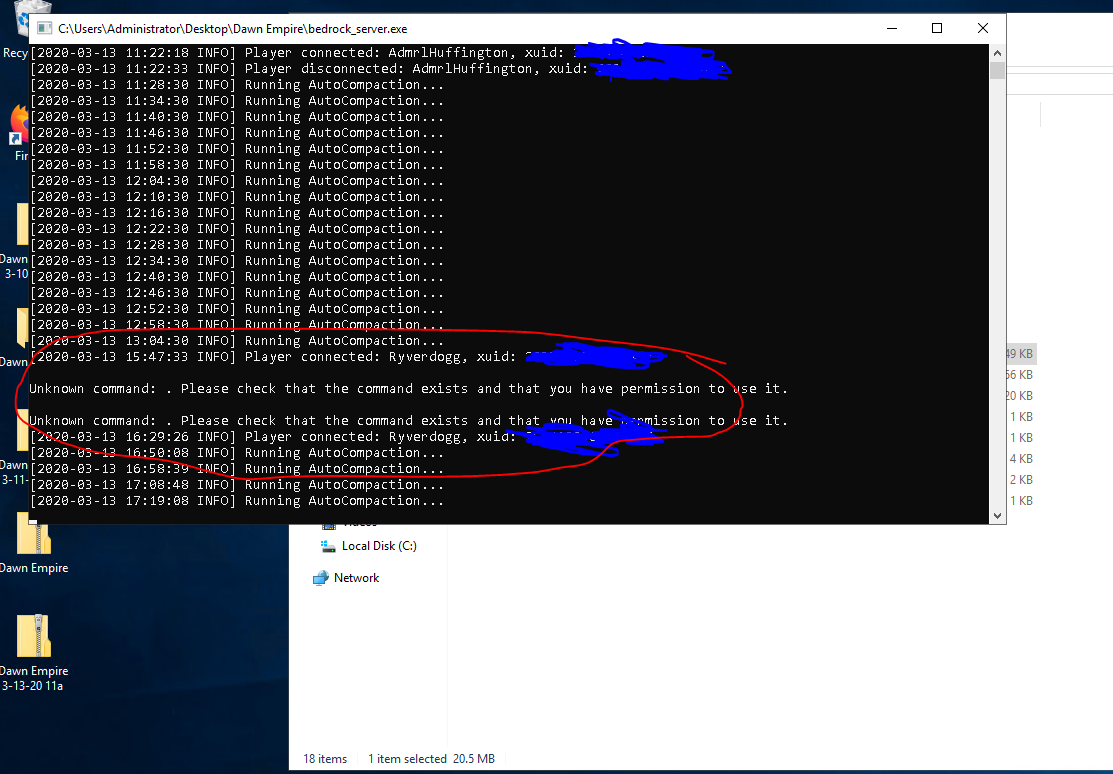The image size is (1113, 774).
Task: Click the 2 KB file size in Explorer
Action: 1021,480
